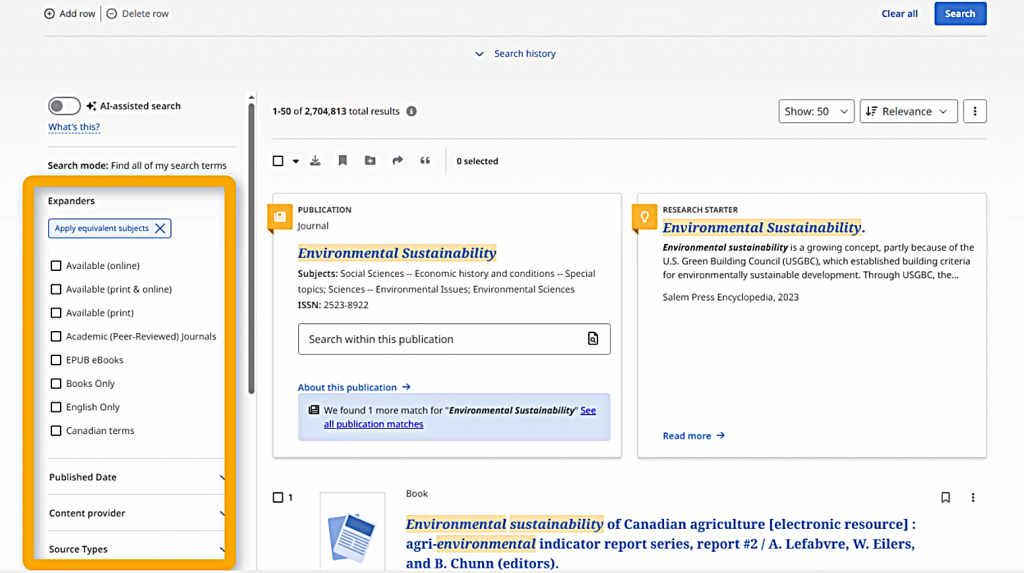Check the English Only box

click(x=56, y=406)
